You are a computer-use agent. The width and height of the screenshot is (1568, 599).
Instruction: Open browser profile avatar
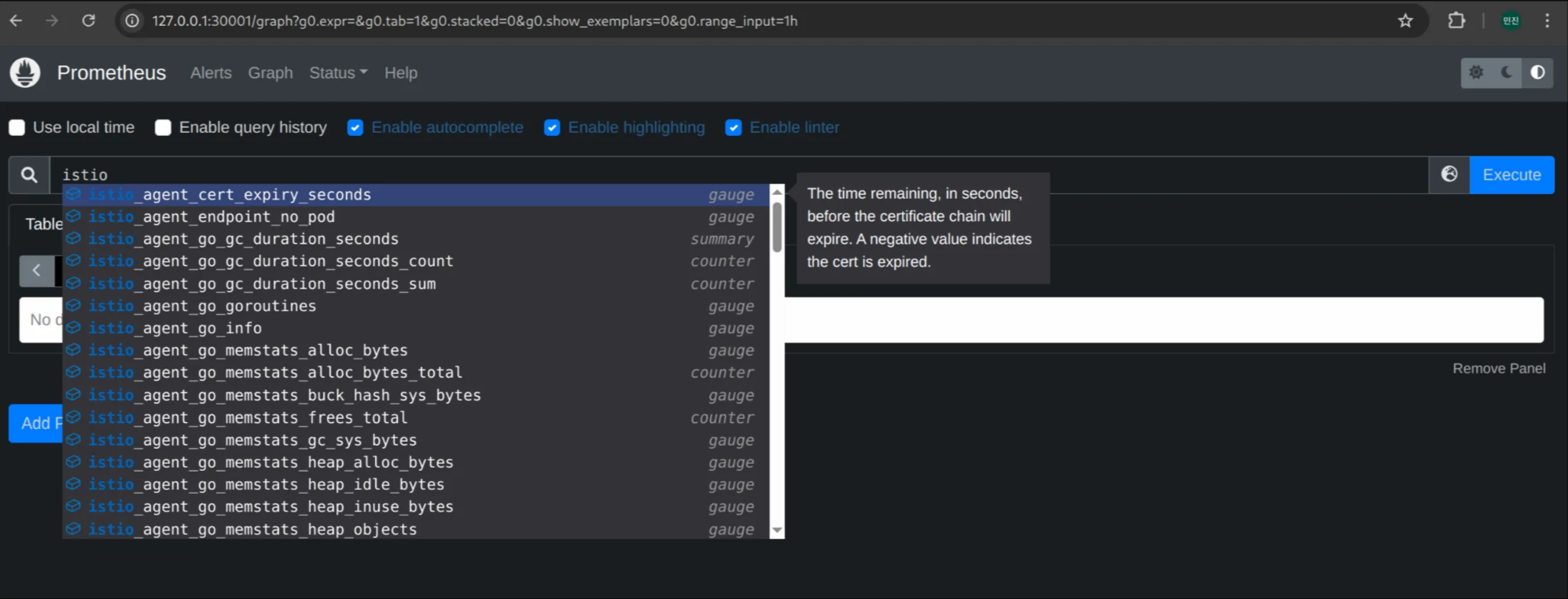point(1511,21)
